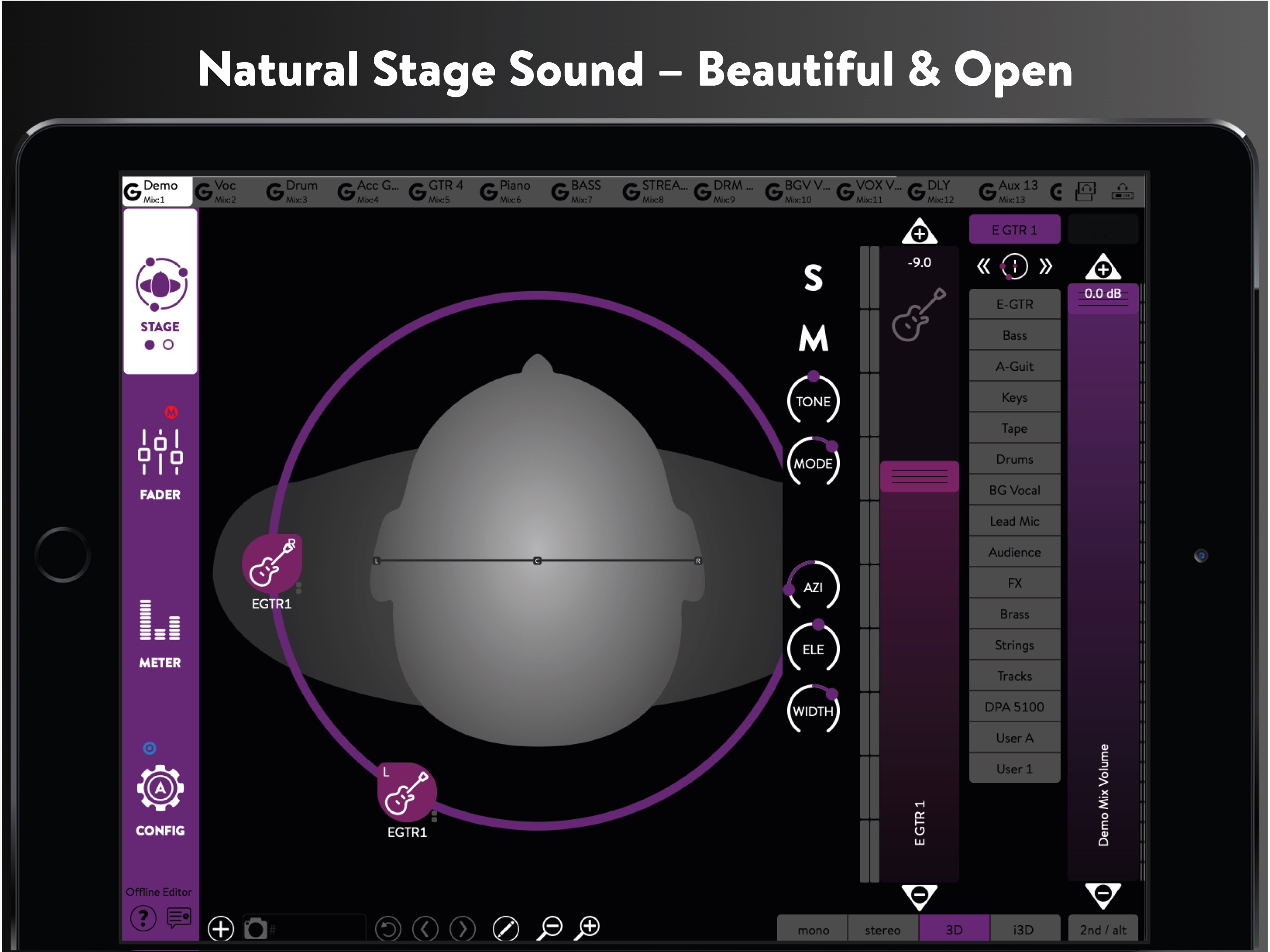The height and width of the screenshot is (952, 1270).
Task: Go back with the left chevron button
Action: pyautogui.click(x=425, y=928)
